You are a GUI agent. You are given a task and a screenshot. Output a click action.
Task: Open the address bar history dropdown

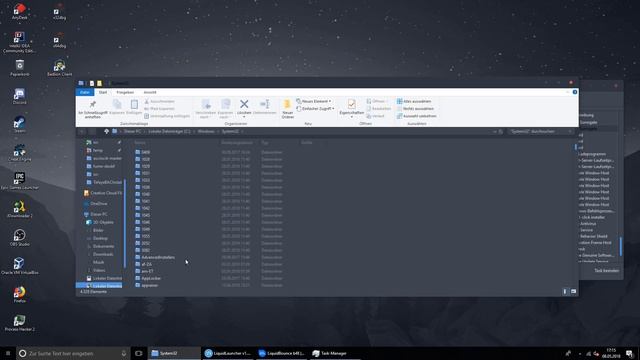(x=495, y=131)
